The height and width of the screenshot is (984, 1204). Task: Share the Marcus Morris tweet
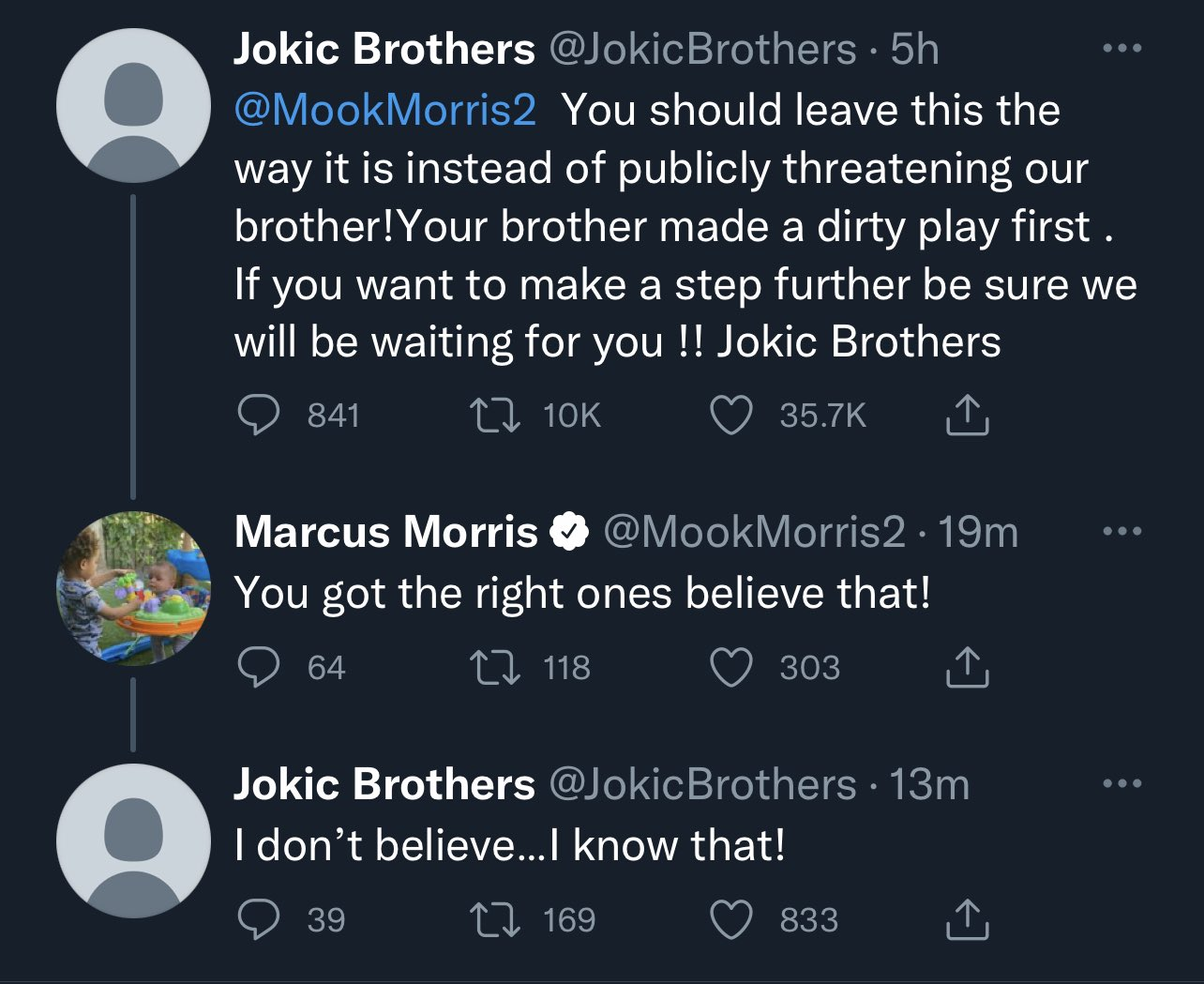[967, 667]
